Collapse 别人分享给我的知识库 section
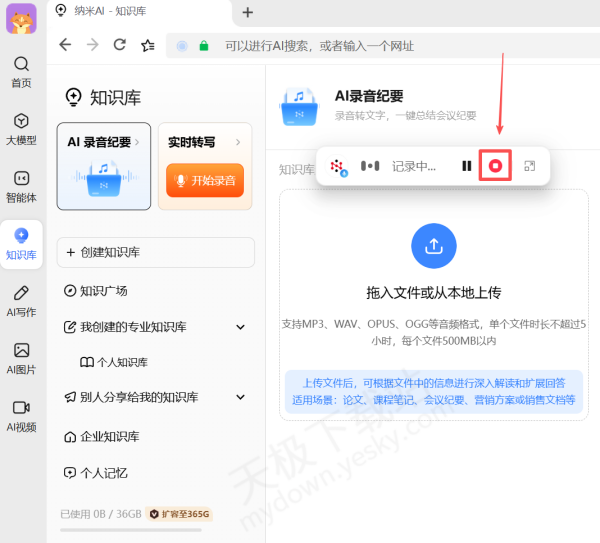This screenshot has height=543, width=600. coord(240,397)
